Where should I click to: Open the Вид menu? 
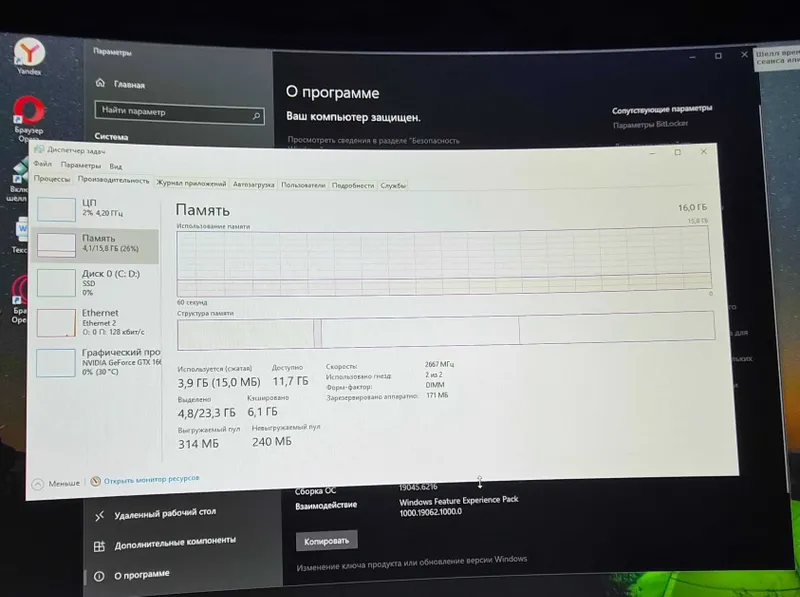coord(115,166)
